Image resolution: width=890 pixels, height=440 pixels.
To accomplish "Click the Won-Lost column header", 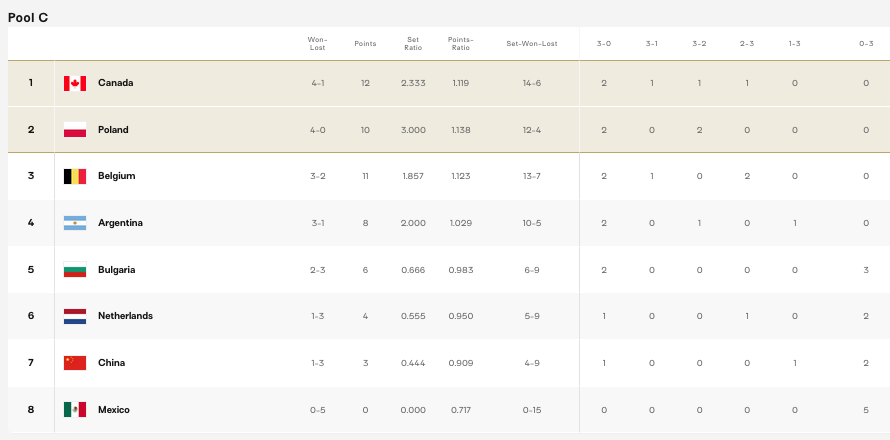I will tap(317, 43).
